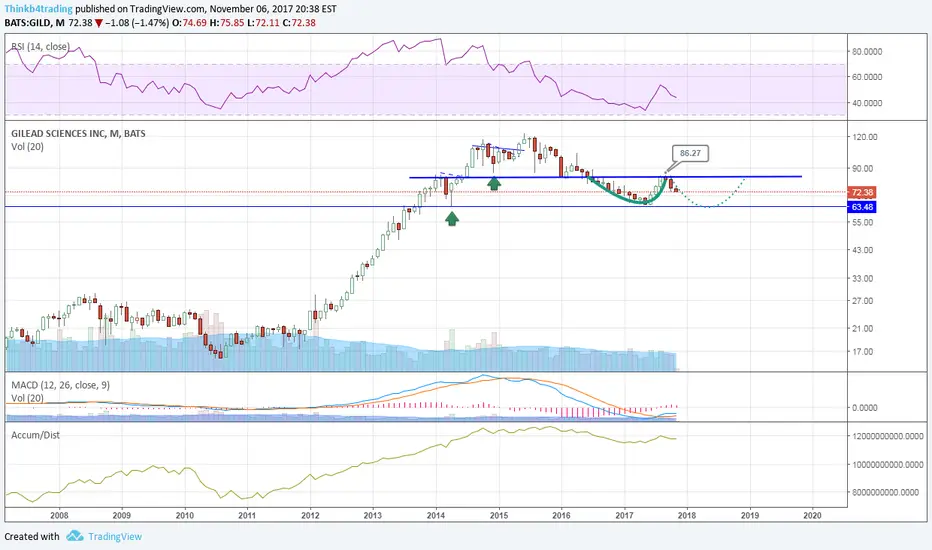The height and width of the screenshot is (550, 932).
Task: Select the Vol (20) label in MACD pane
Action: pos(27,398)
